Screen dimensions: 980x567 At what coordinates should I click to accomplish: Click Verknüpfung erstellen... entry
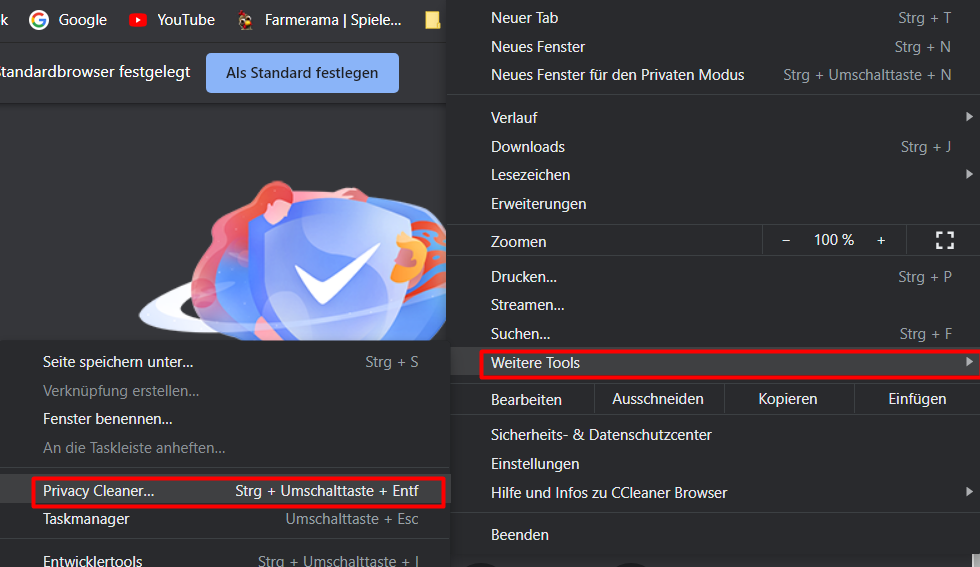(x=225, y=391)
